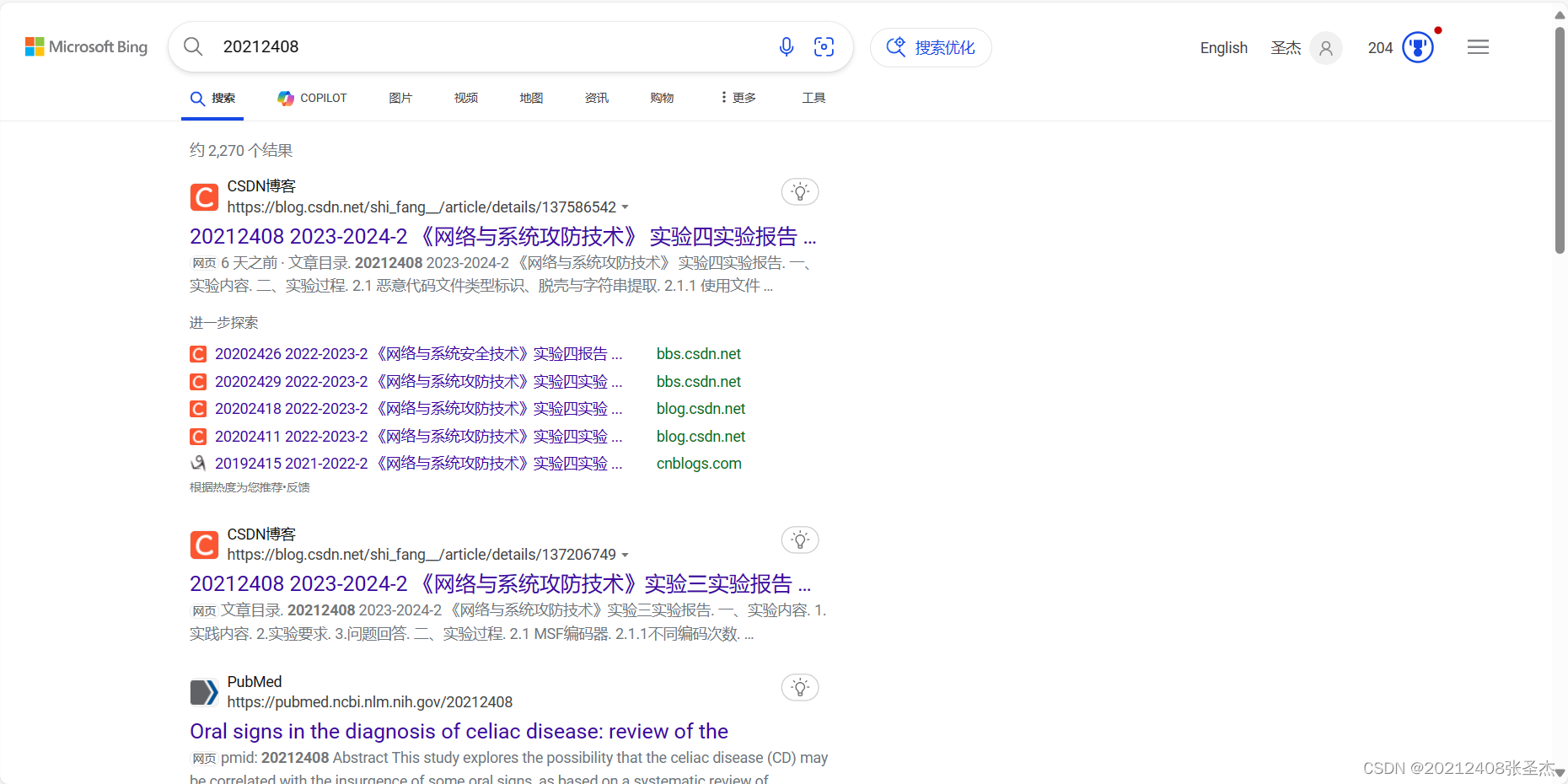Screen dimensions: 1568x784
Task: Open related link 20202429 实验四实验
Action: tap(418, 382)
